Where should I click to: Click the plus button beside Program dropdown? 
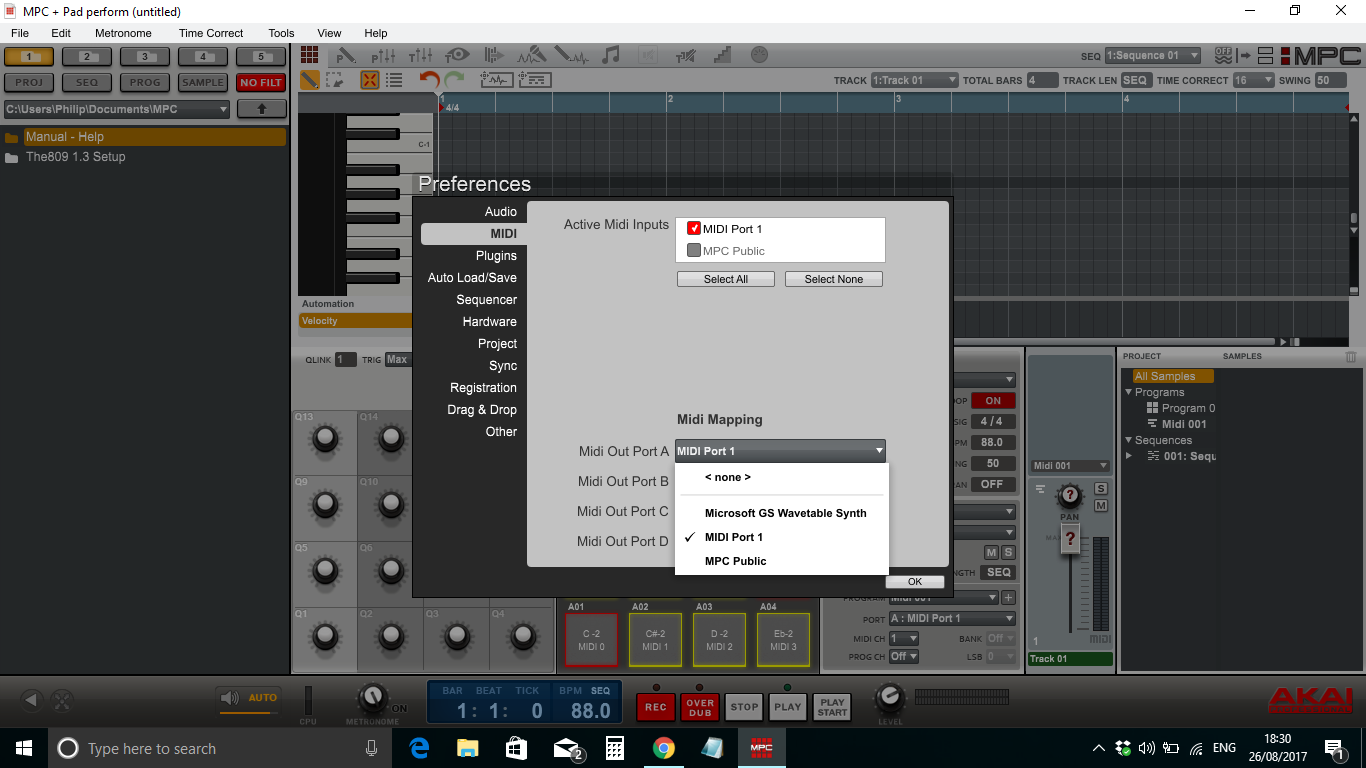[x=1008, y=598]
